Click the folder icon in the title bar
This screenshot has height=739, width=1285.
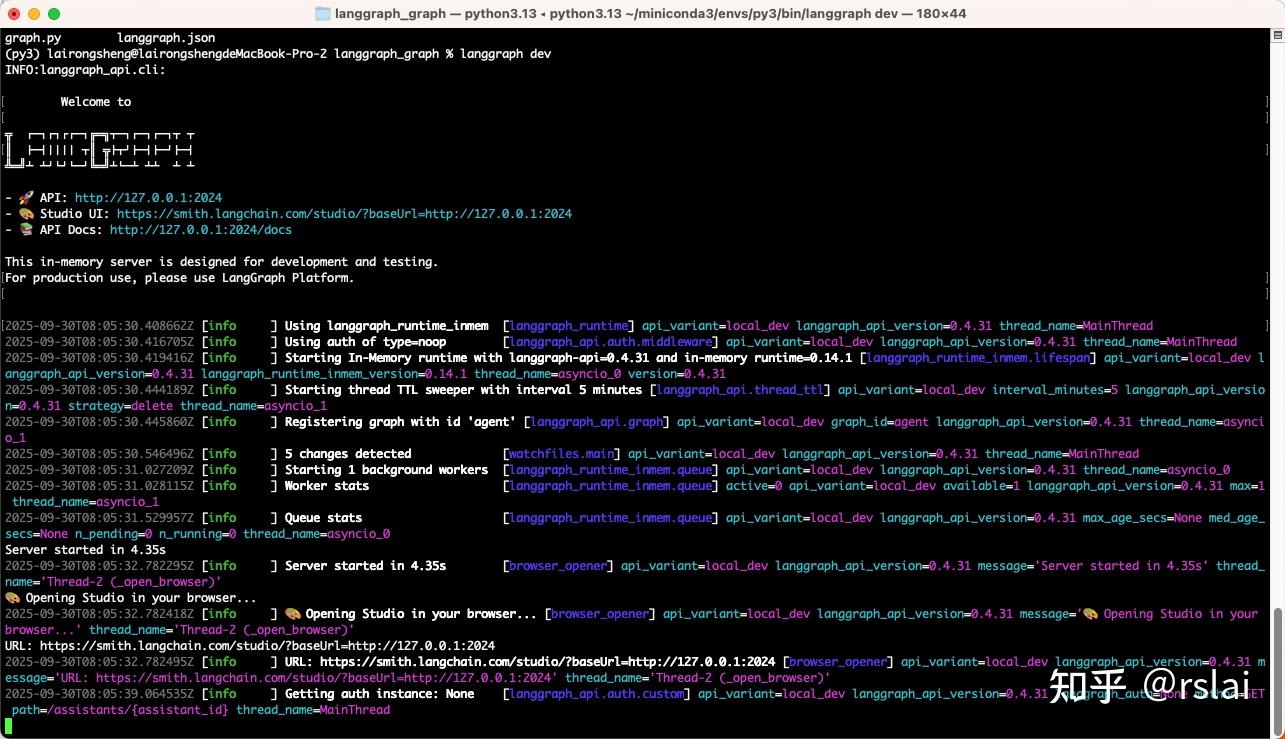click(x=323, y=14)
